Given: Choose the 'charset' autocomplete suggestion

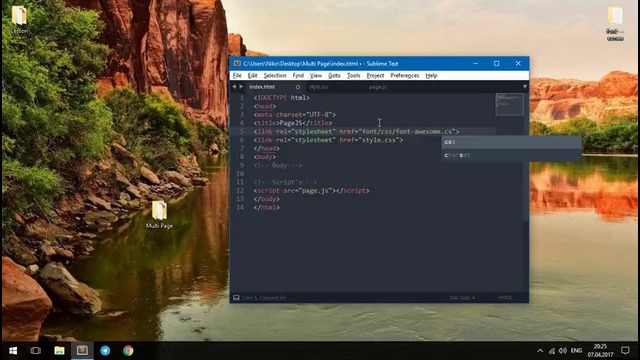Looking at the screenshot, I should click(511, 155).
